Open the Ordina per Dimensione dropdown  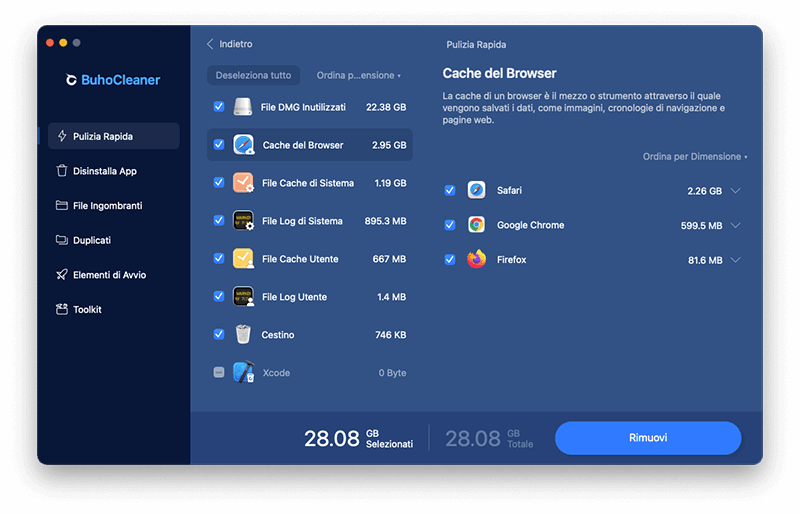694,156
